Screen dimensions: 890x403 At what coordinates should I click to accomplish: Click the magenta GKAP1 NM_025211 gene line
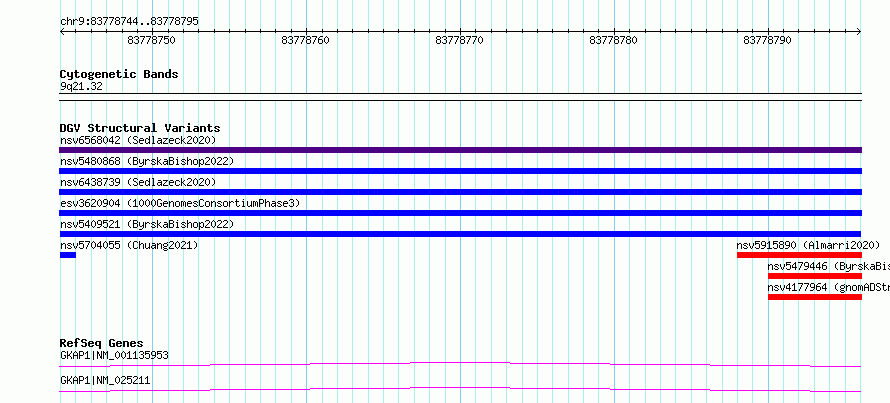pyautogui.click(x=460, y=389)
